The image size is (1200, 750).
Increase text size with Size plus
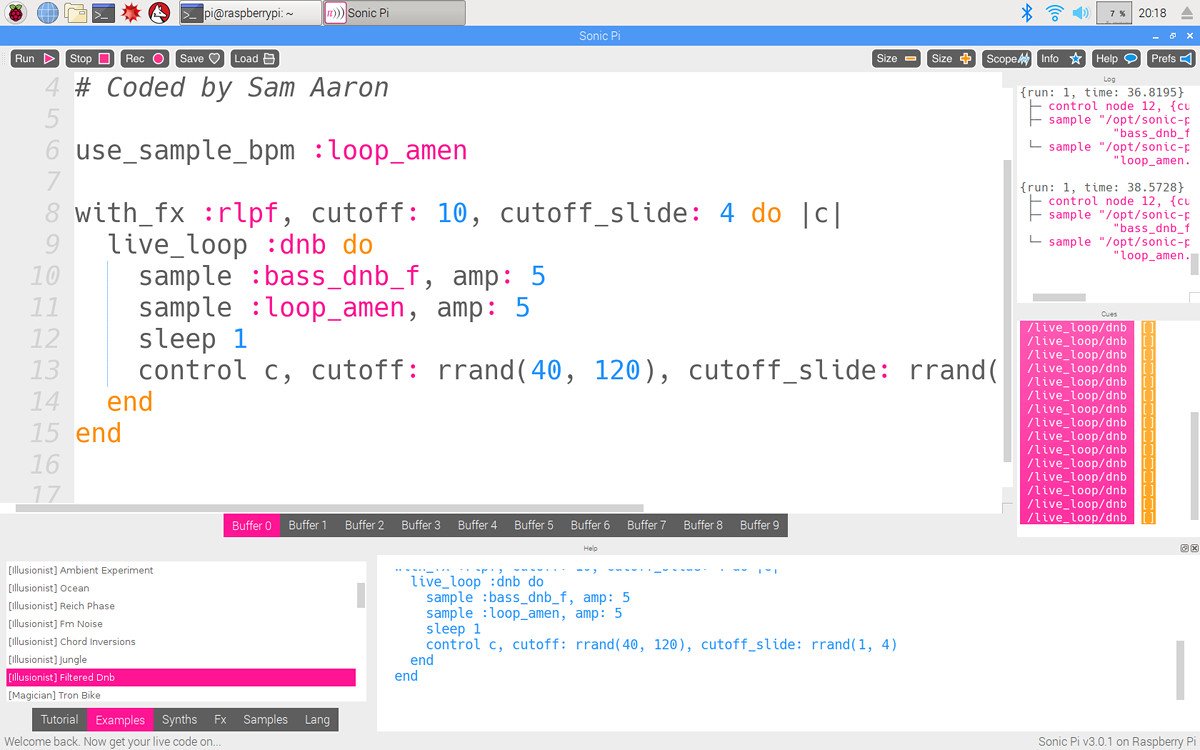[951, 59]
